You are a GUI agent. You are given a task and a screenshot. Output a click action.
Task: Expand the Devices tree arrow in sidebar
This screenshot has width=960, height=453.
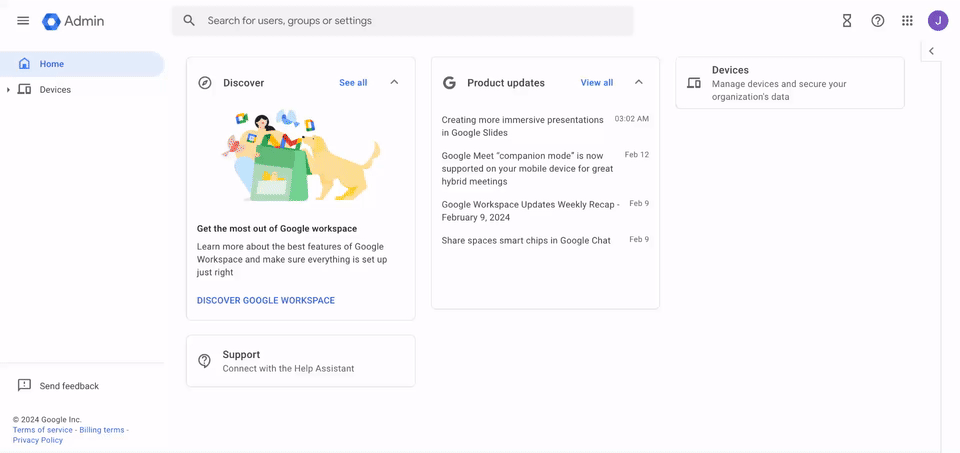(x=8, y=90)
